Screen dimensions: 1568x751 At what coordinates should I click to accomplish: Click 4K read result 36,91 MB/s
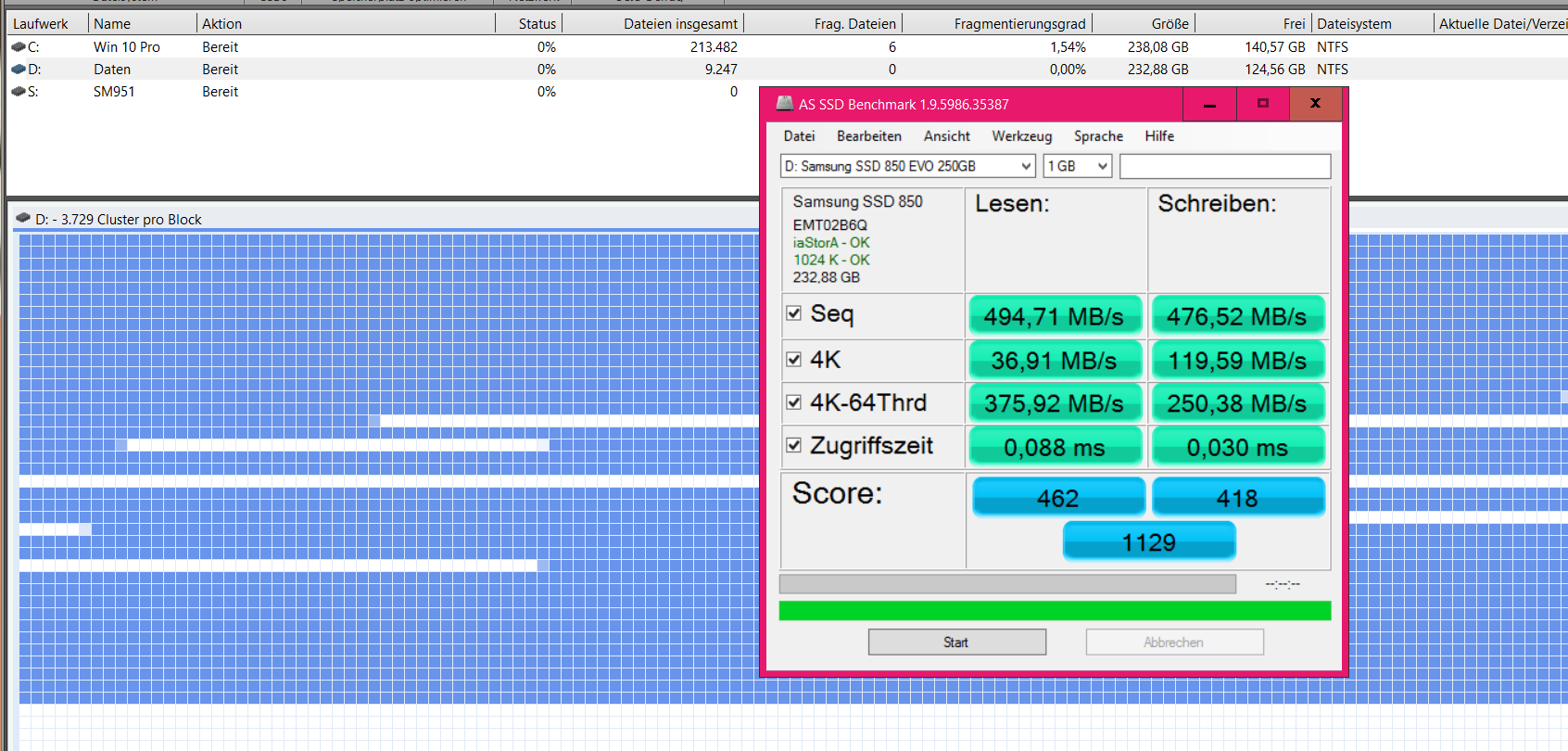[x=1055, y=360]
